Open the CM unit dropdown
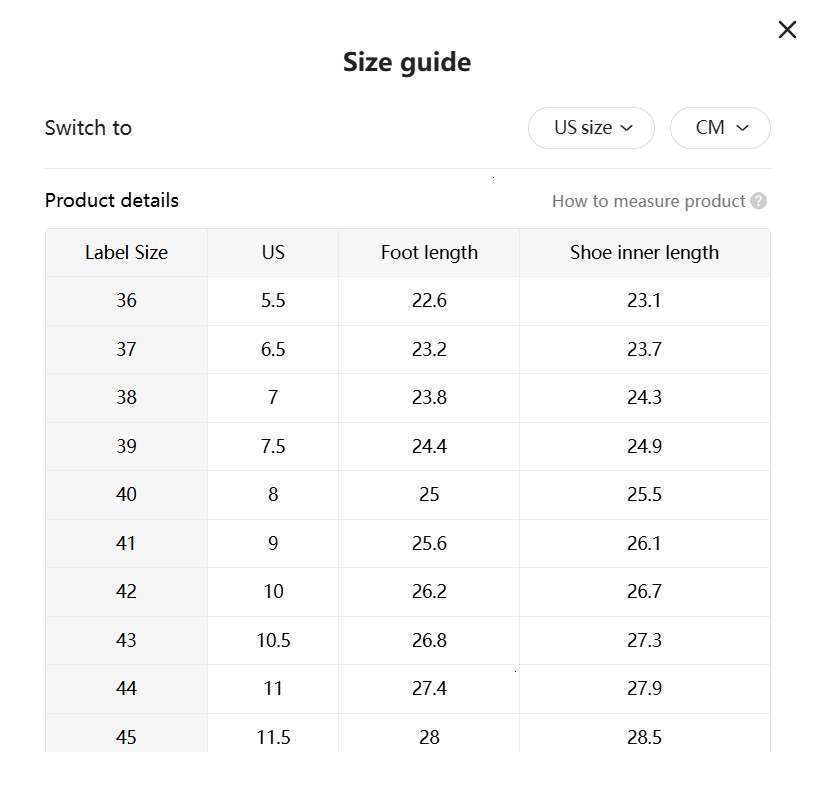 (720, 128)
